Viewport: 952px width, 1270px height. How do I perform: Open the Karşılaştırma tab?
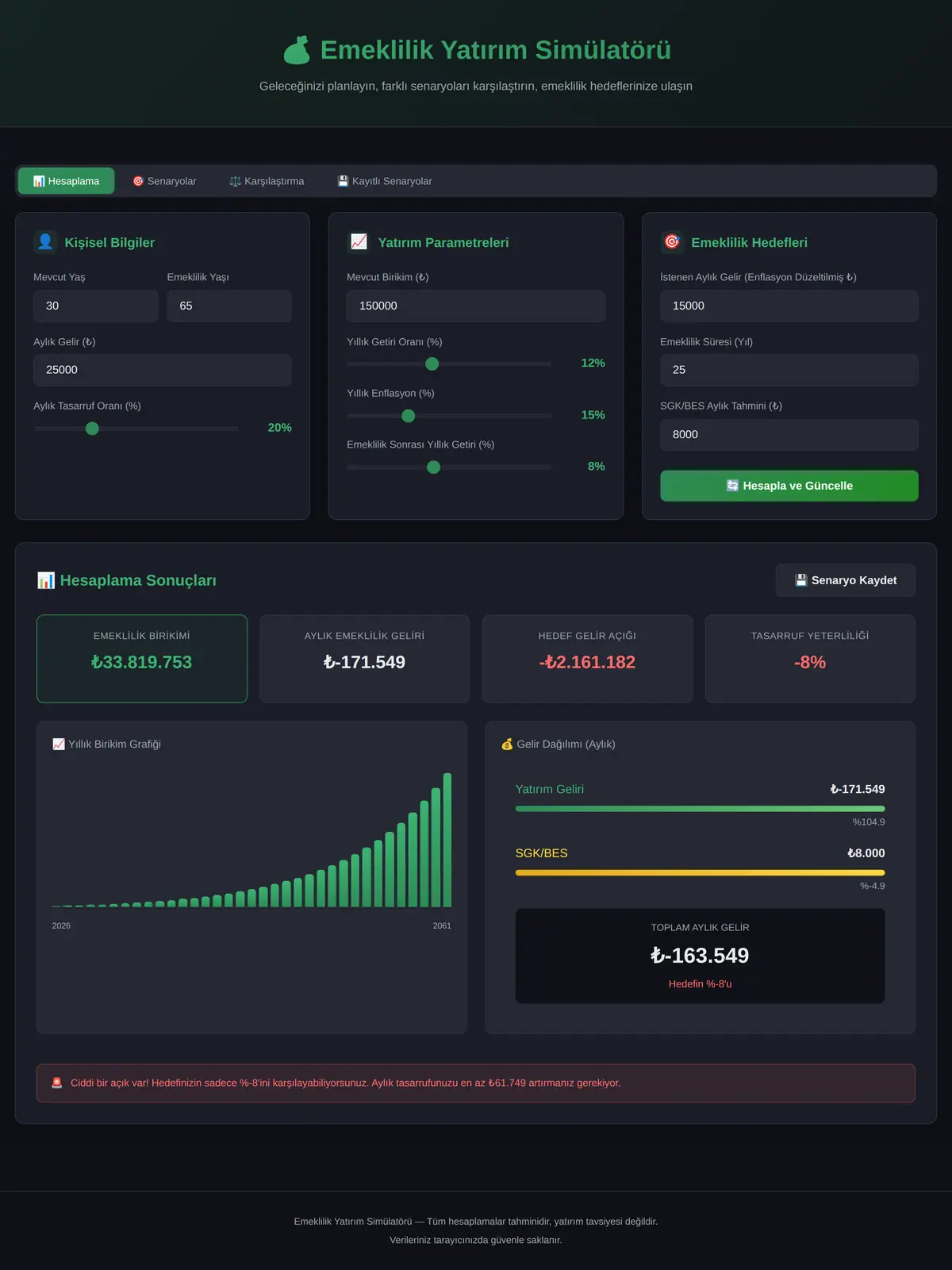(x=267, y=181)
